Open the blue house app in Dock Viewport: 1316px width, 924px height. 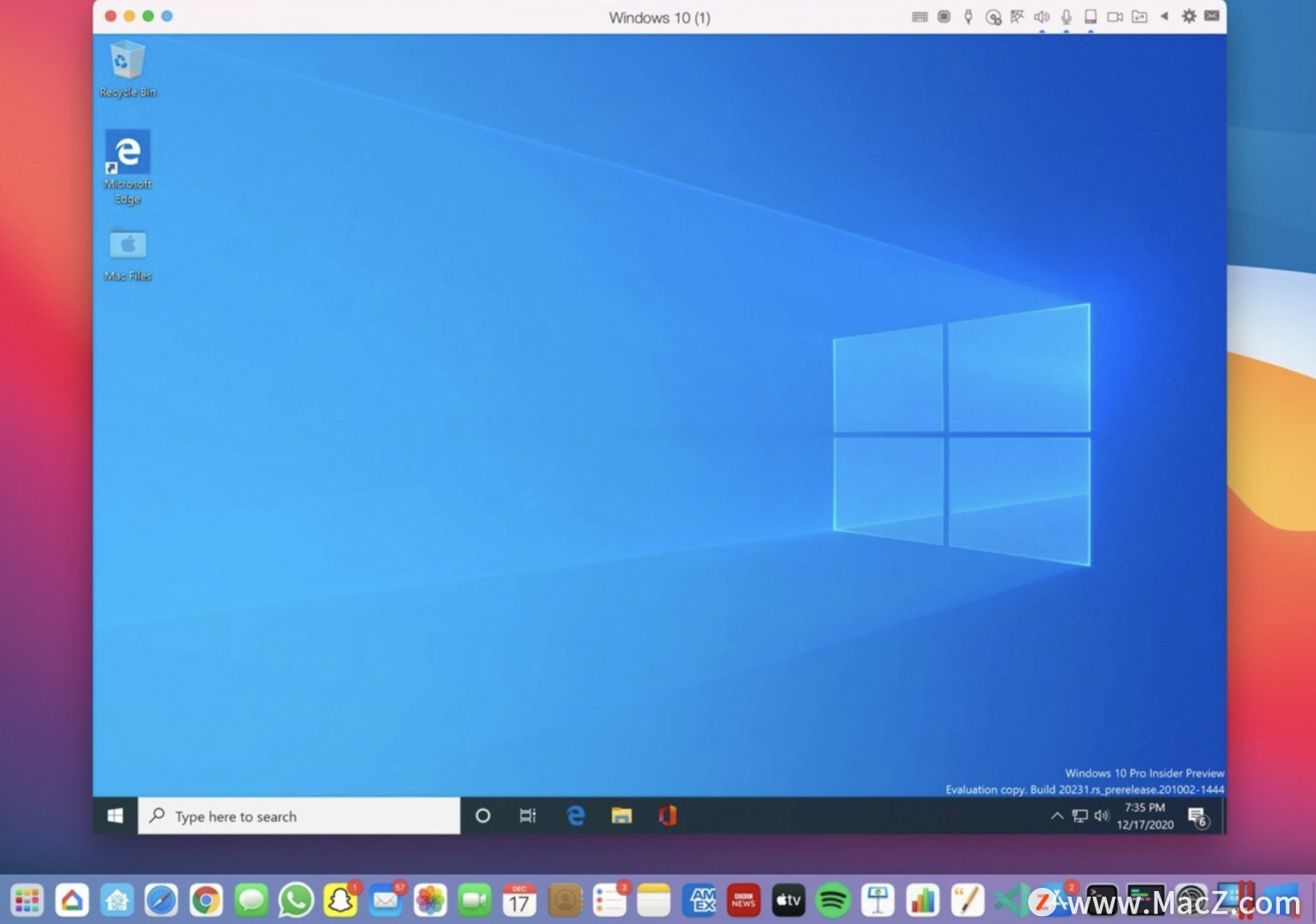117,901
